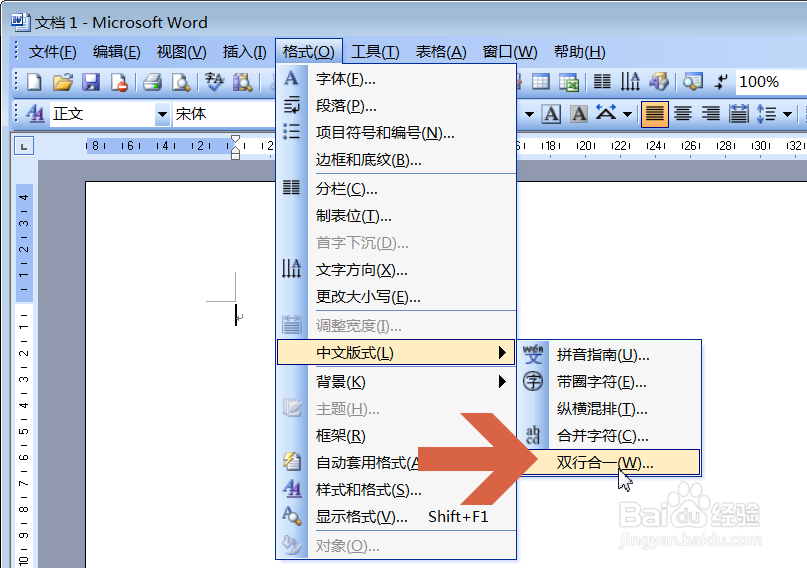Choose 框架(R) menu item
The height and width of the screenshot is (568, 807).
tap(396, 436)
